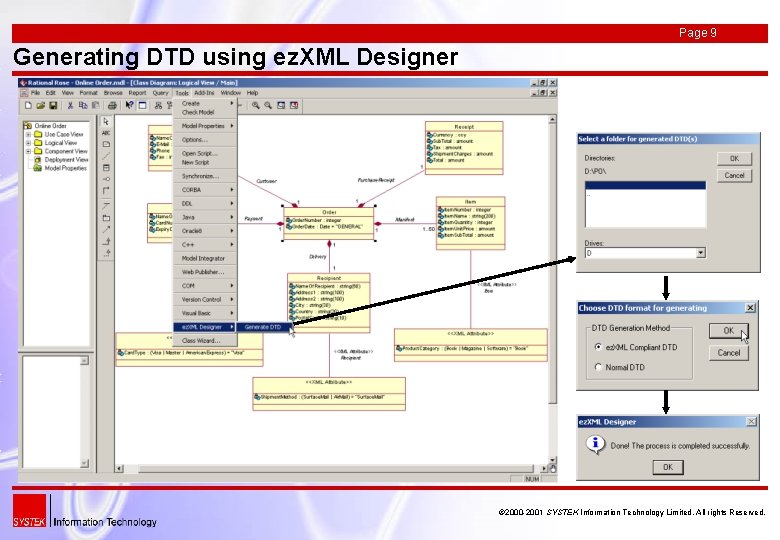Screen dimensions: 780x540
Task: Close the Choose DTD format dialog
Action: (x=750, y=308)
